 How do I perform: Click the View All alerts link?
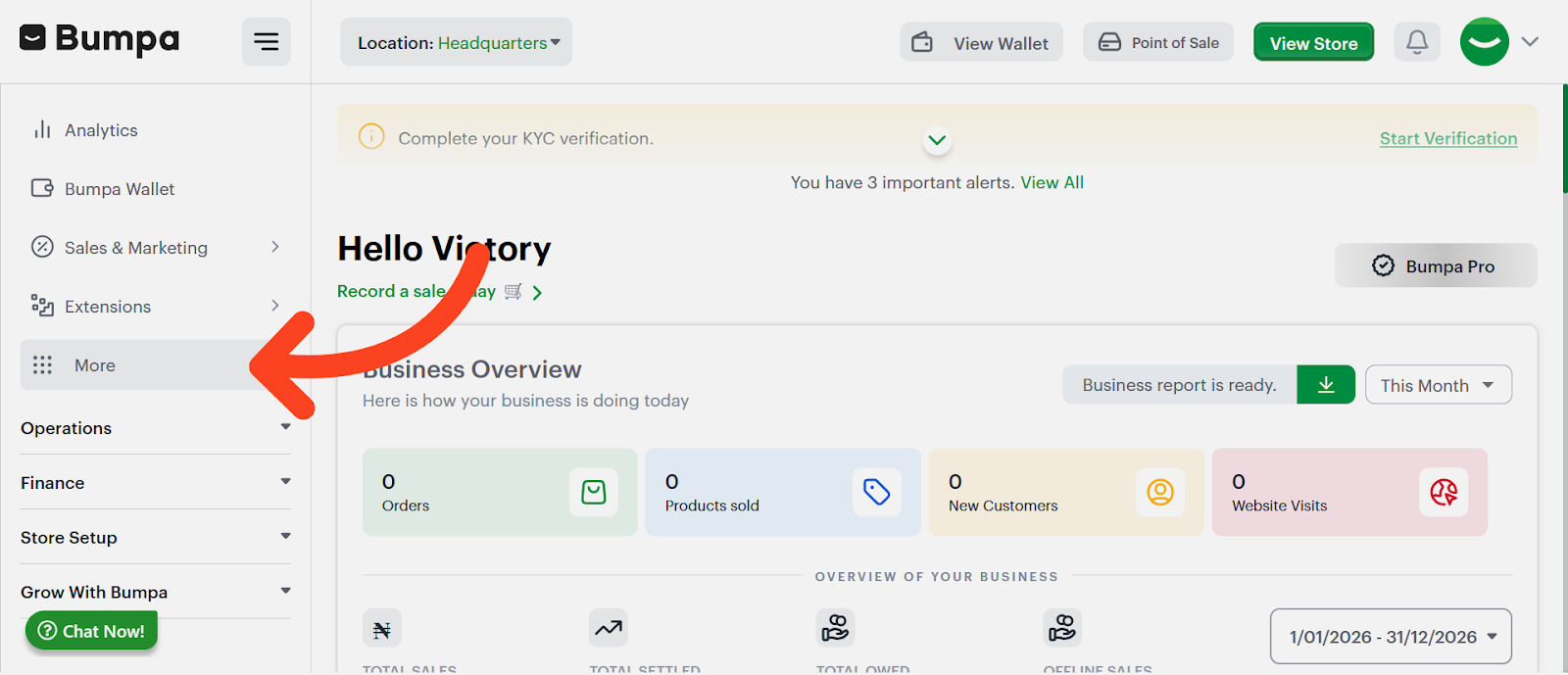pos(1053,182)
